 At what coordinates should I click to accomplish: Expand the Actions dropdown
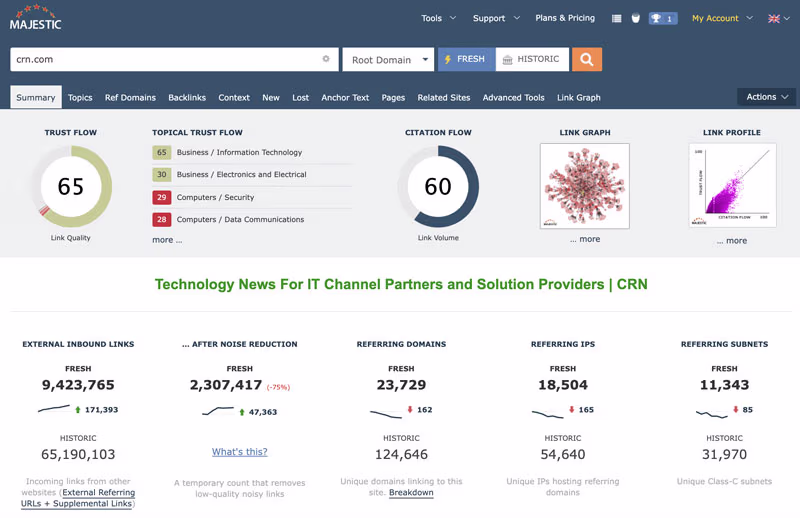click(767, 97)
